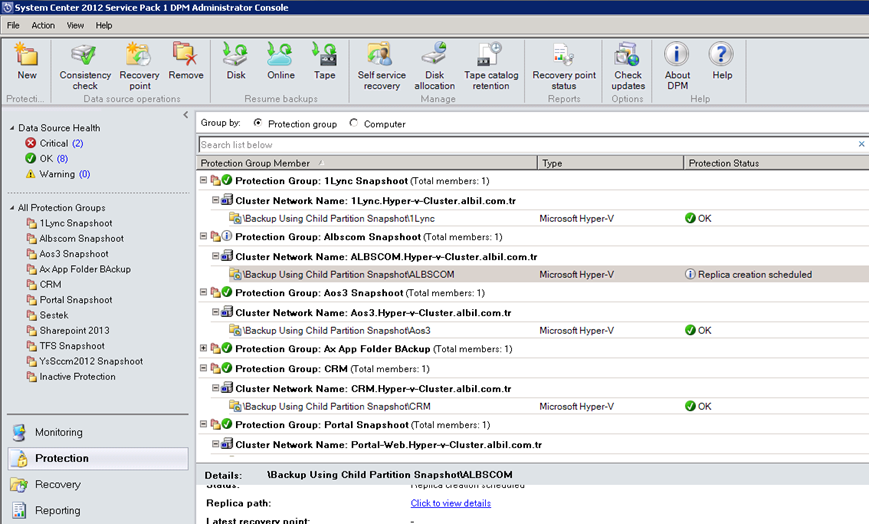869x524 pixels.
Task: Open the File menu
Action: pyautogui.click(x=13, y=26)
